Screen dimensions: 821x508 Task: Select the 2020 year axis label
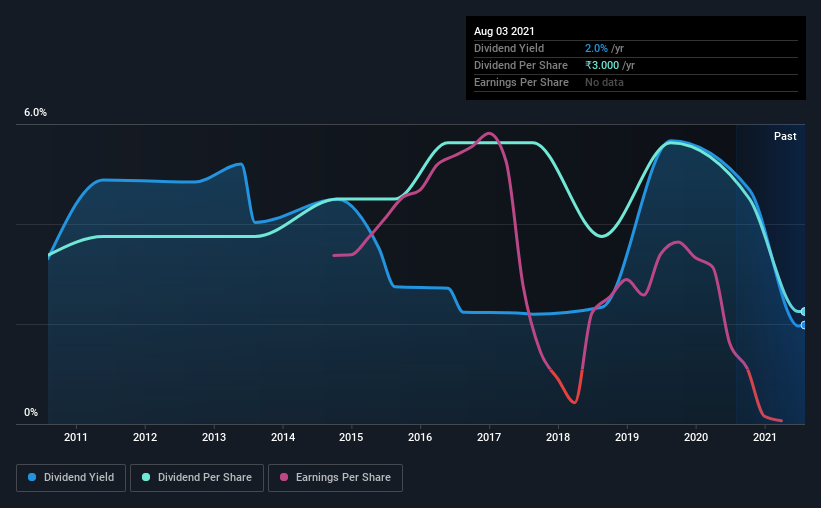pos(695,438)
